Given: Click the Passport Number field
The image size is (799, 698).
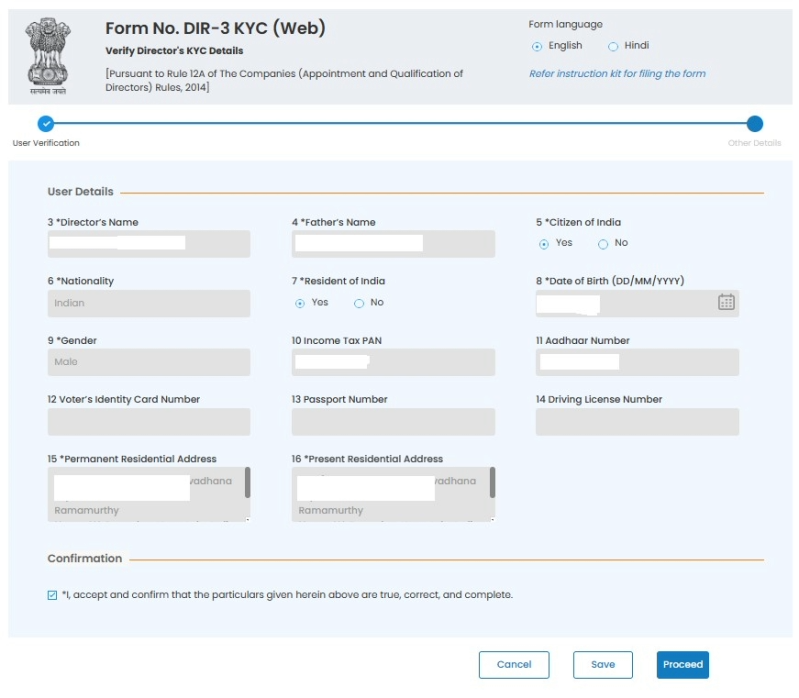Looking at the screenshot, I should coord(393,421).
